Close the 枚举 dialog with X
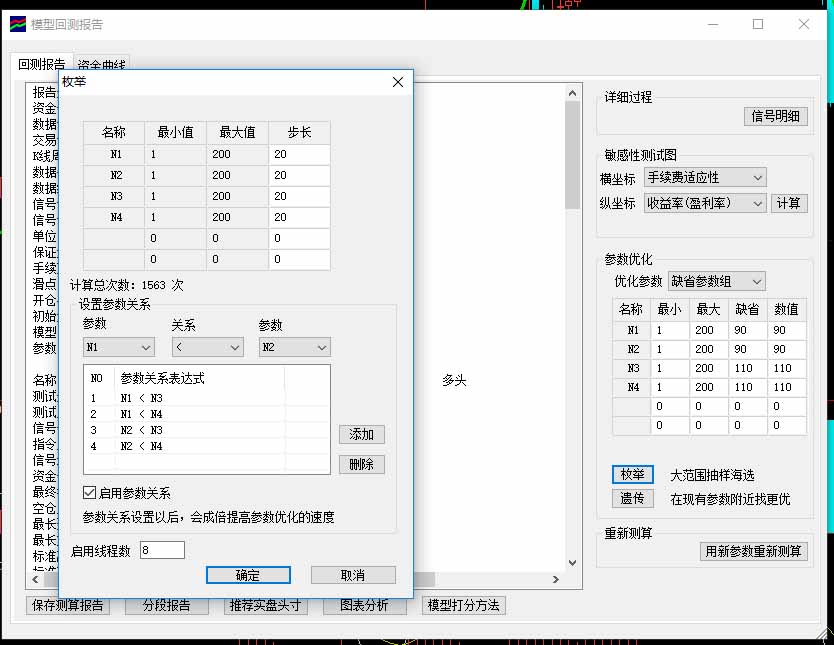 397,82
